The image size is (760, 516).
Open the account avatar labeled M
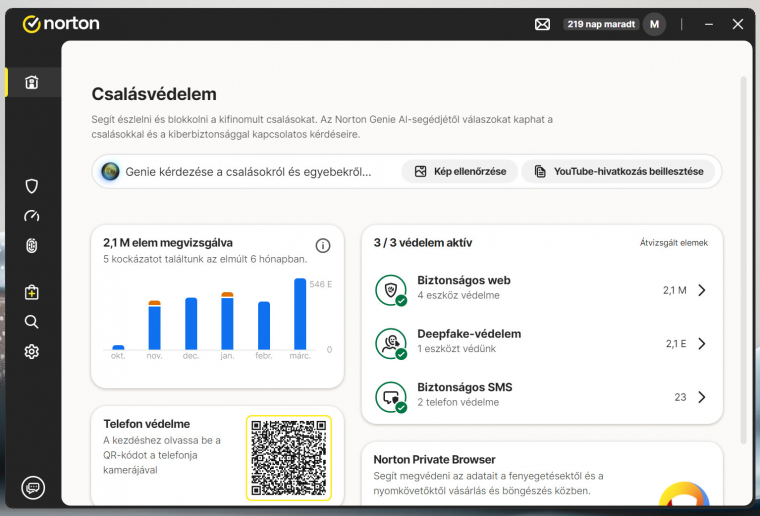click(x=654, y=24)
